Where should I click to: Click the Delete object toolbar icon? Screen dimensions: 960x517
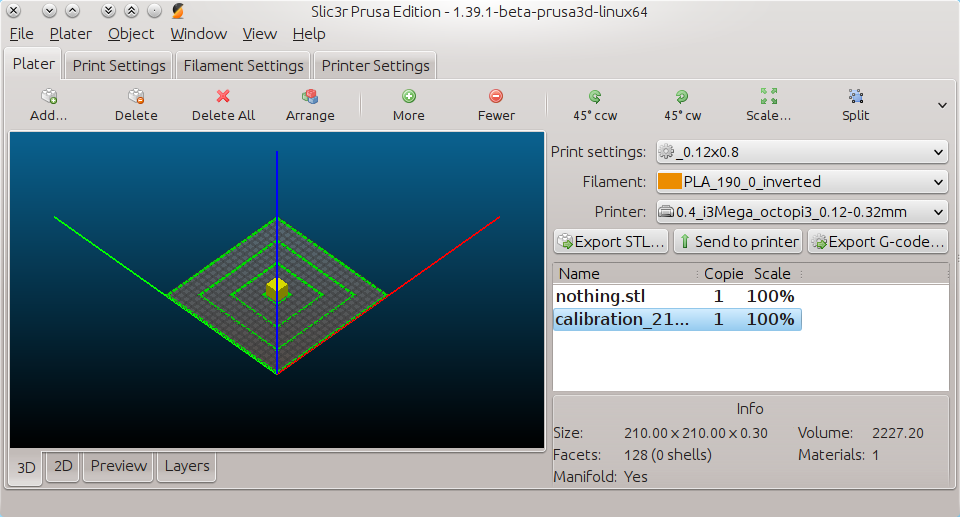point(136,96)
